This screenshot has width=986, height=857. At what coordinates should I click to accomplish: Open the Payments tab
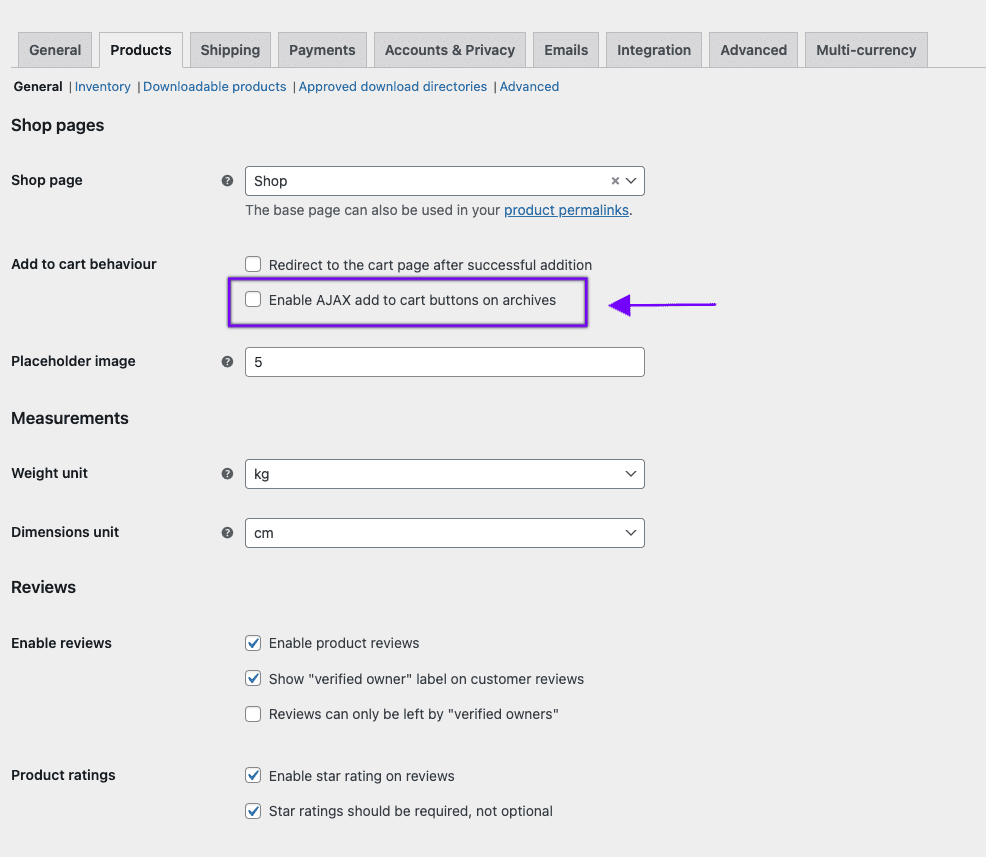322,50
